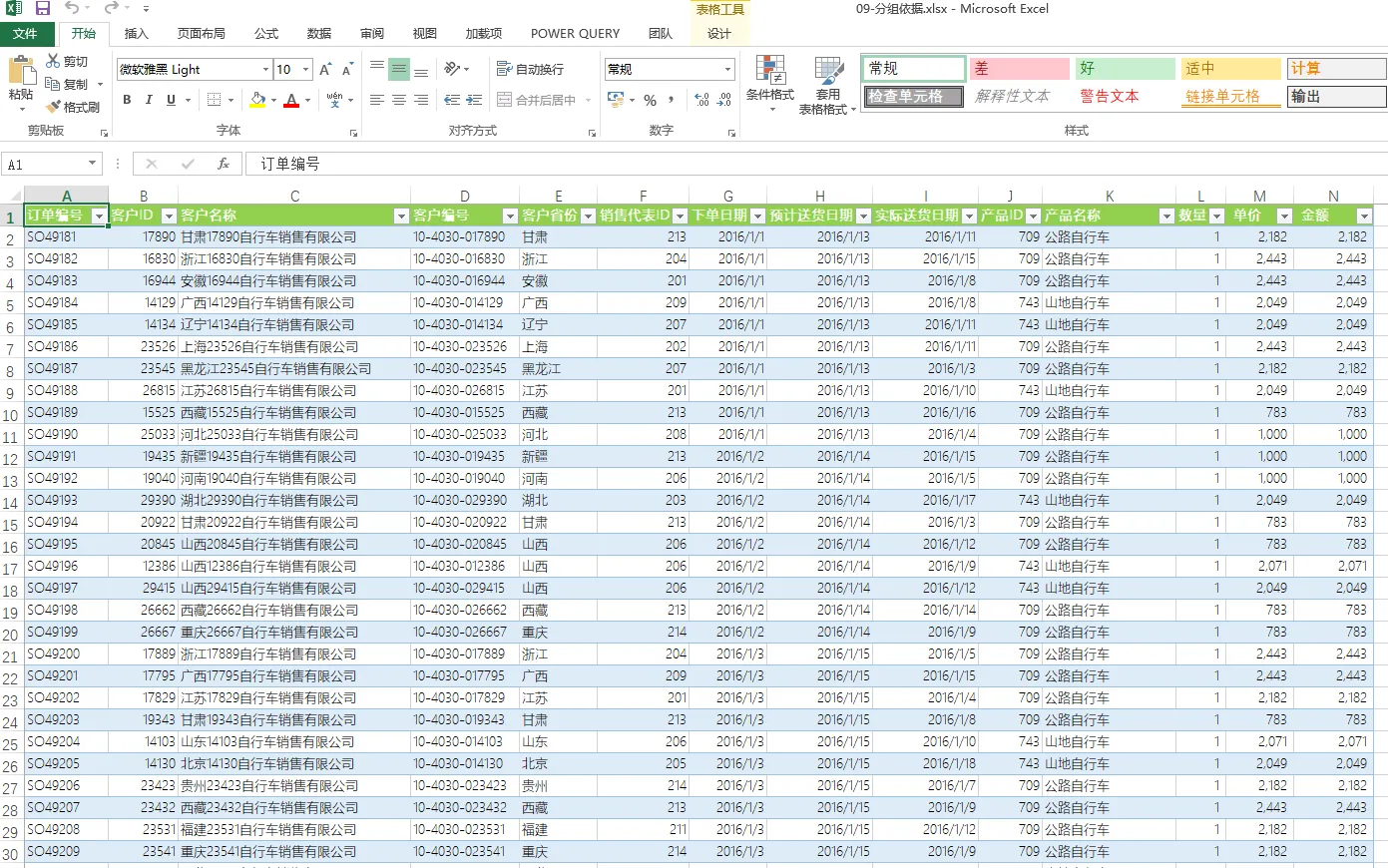Click the Decrease Decimal icon

point(724,100)
